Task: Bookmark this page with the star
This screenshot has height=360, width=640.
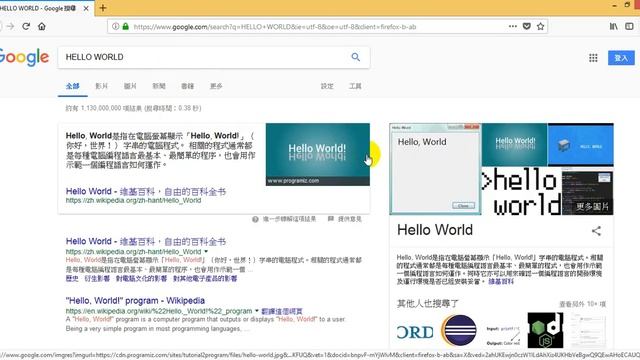Action: [x=540, y=27]
